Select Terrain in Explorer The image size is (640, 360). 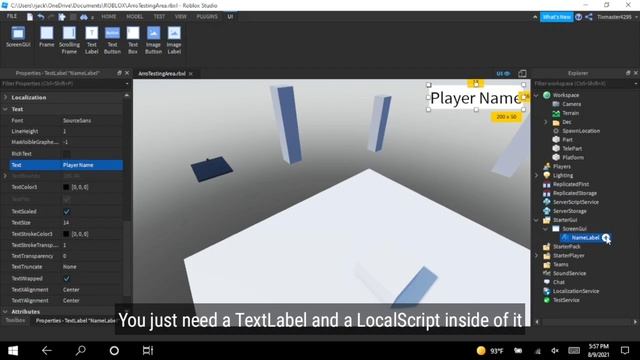tap(570, 113)
